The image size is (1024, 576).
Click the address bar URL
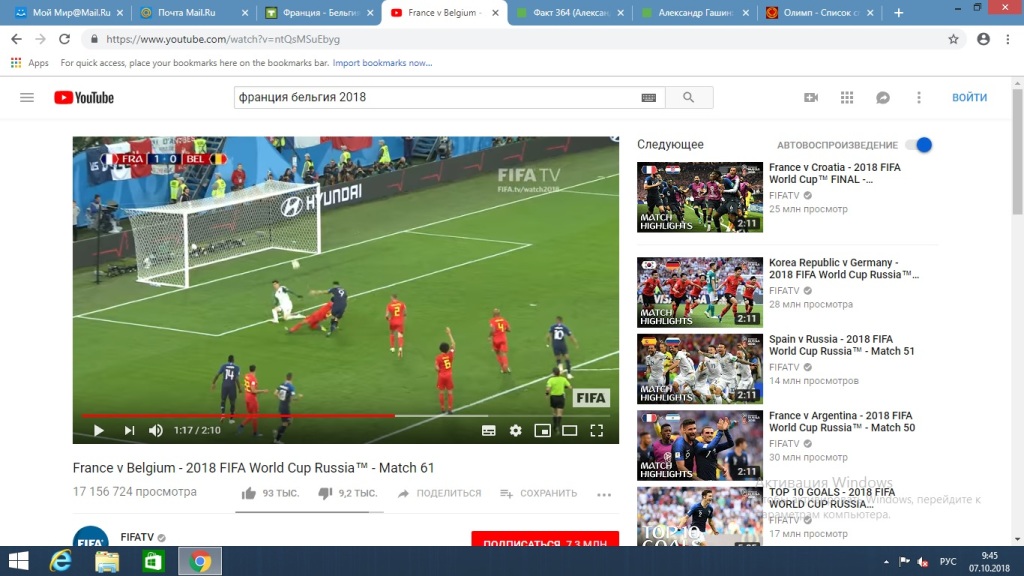(x=223, y=39)
